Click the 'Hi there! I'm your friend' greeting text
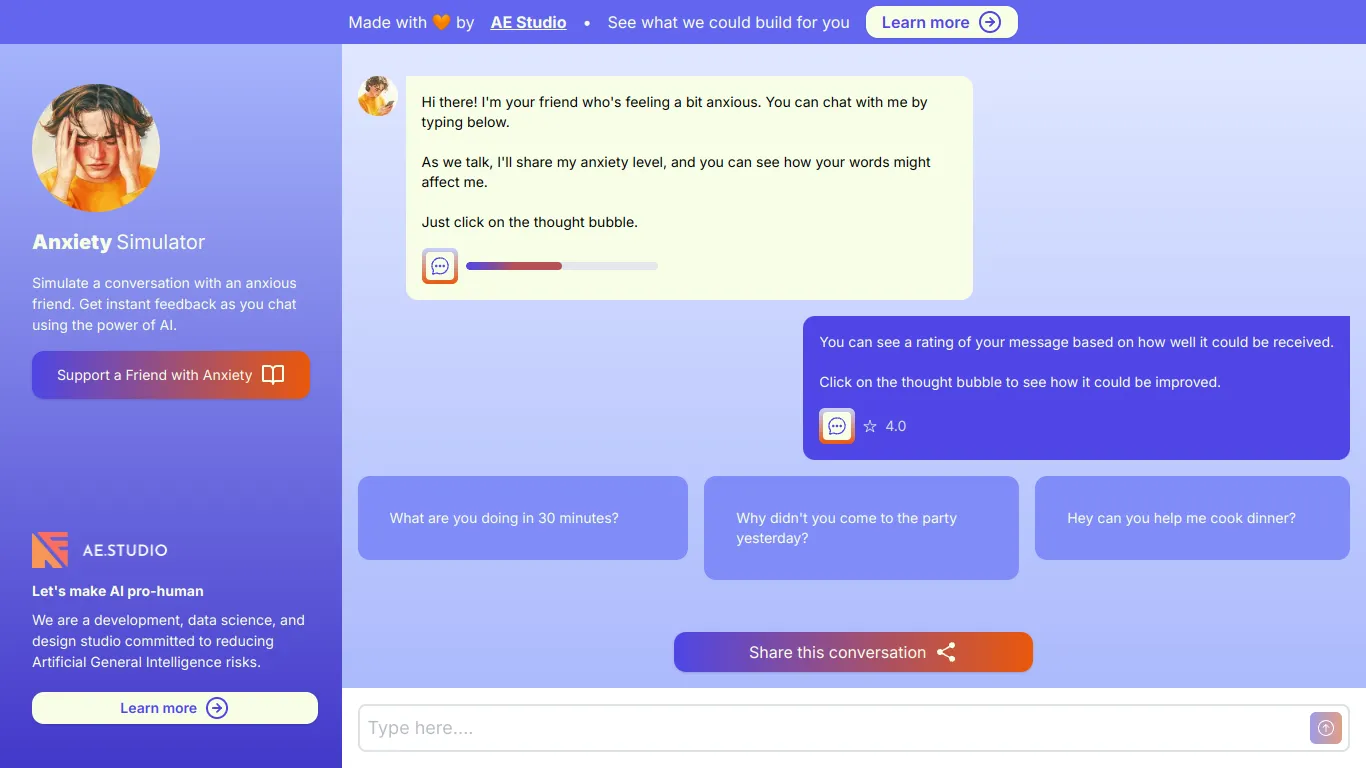Image resolution: width=1366 pixels, height=768 pixels. coord(675,112)
